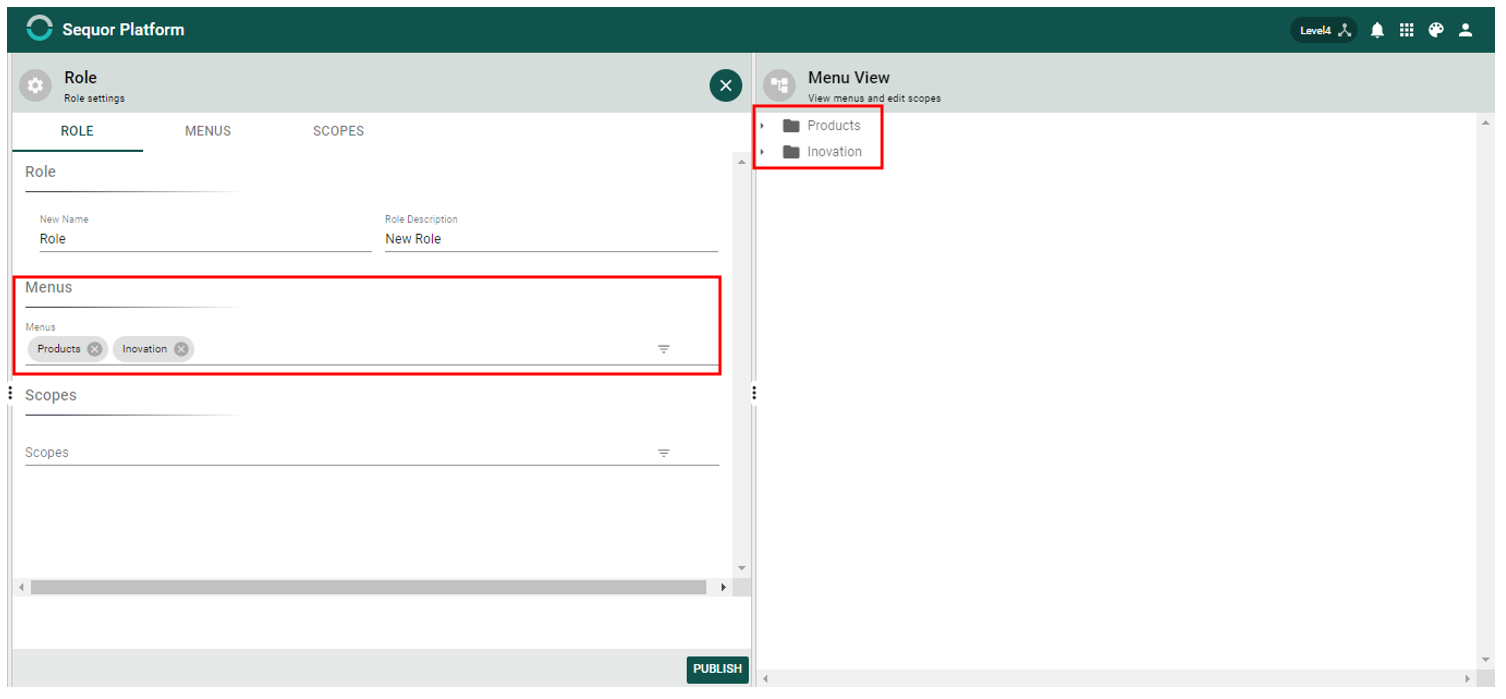Click Role panel scroll right arrow
This screenshot has width=1506, height=699.
pos(724,587)
